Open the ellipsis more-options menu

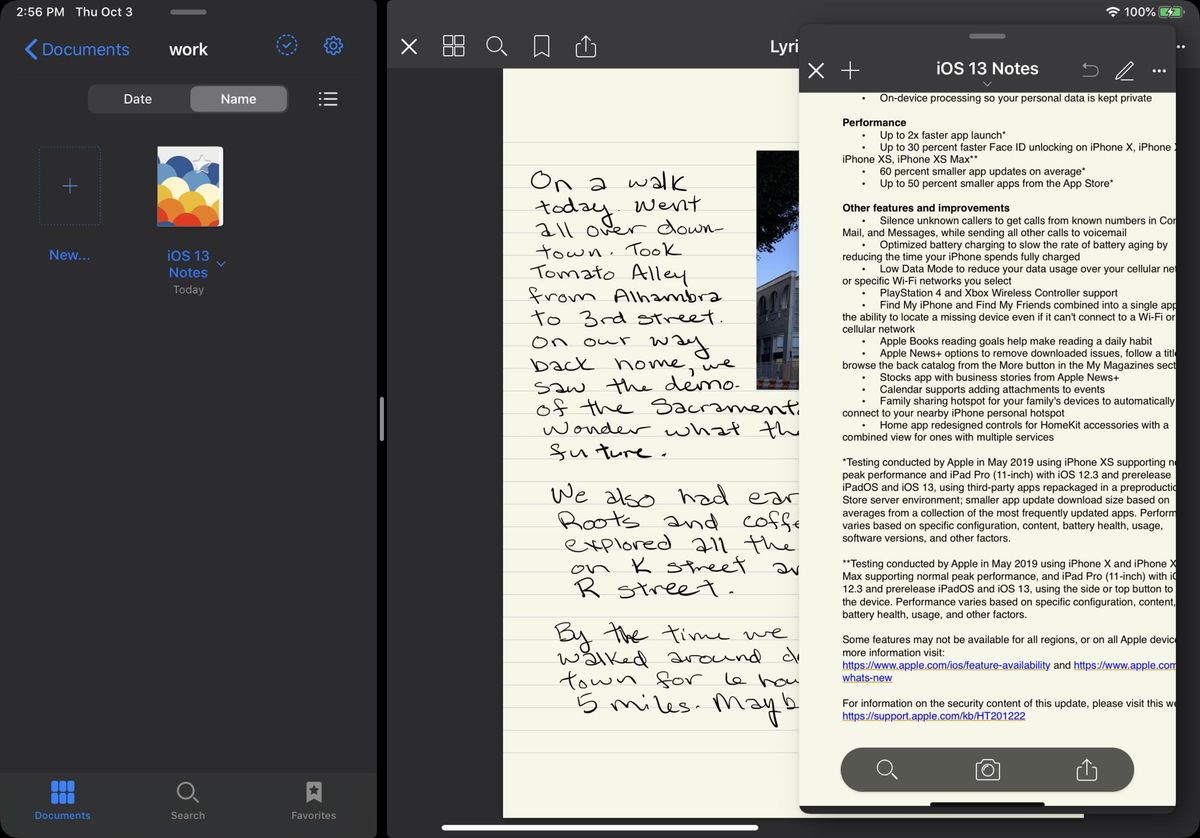click(1159, 70)
